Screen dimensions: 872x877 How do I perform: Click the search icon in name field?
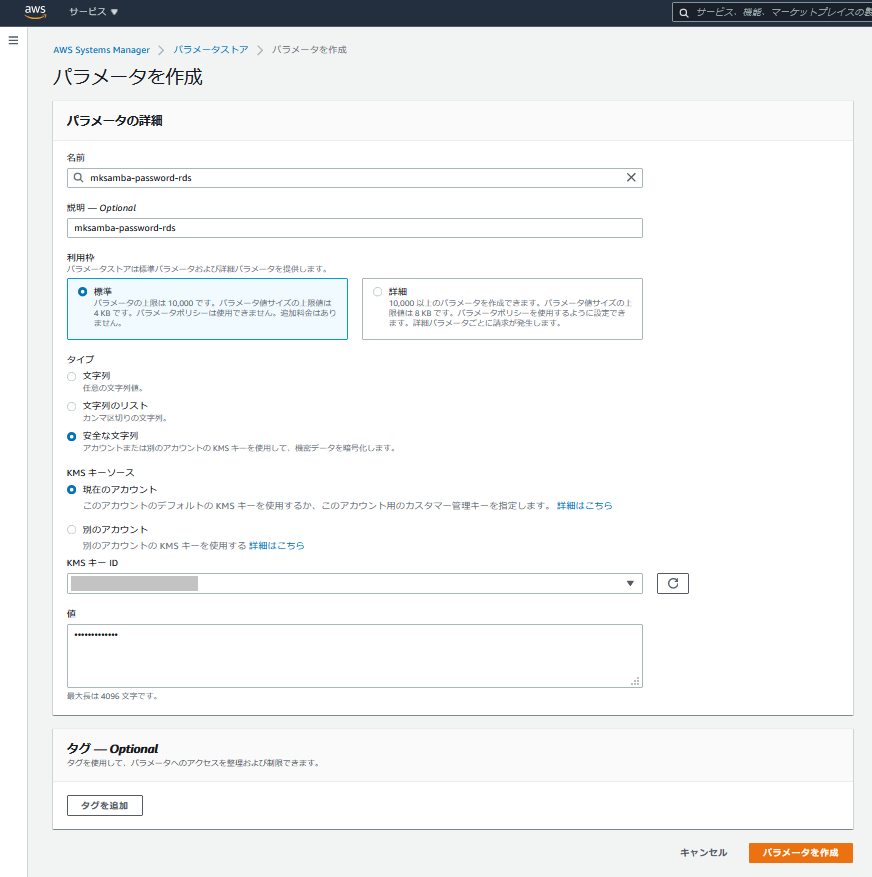79,177
